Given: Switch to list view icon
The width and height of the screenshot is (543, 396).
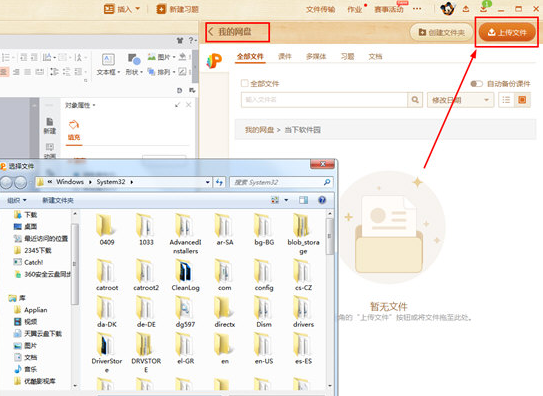Looking at the screenshot, I should point(506,100).
